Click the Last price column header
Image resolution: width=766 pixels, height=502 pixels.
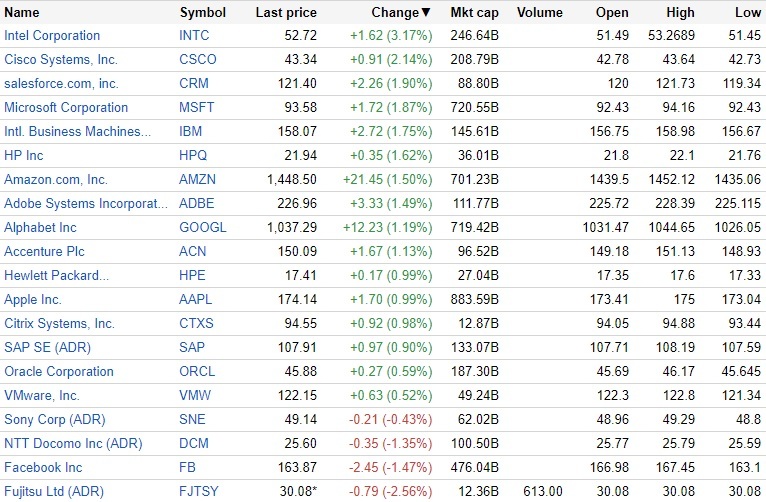[x=286, y=13]
